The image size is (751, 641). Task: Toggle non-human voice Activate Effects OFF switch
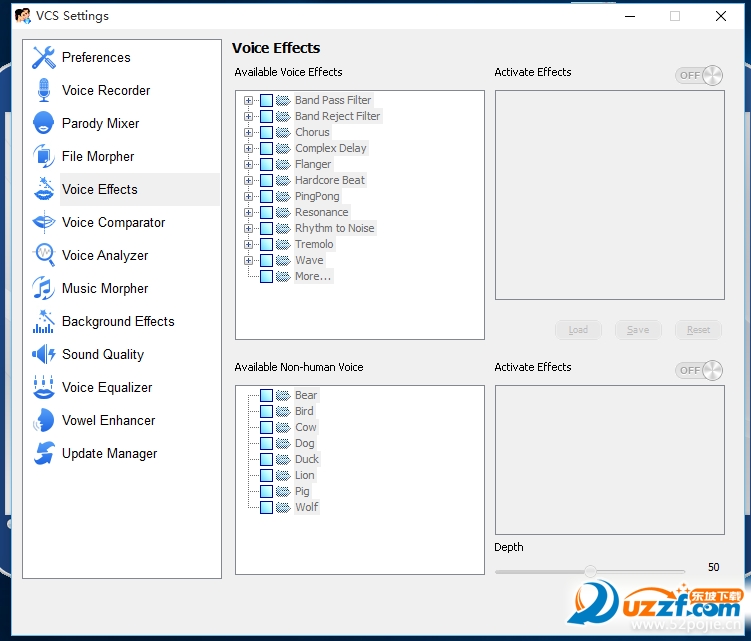tap(699, 370)
